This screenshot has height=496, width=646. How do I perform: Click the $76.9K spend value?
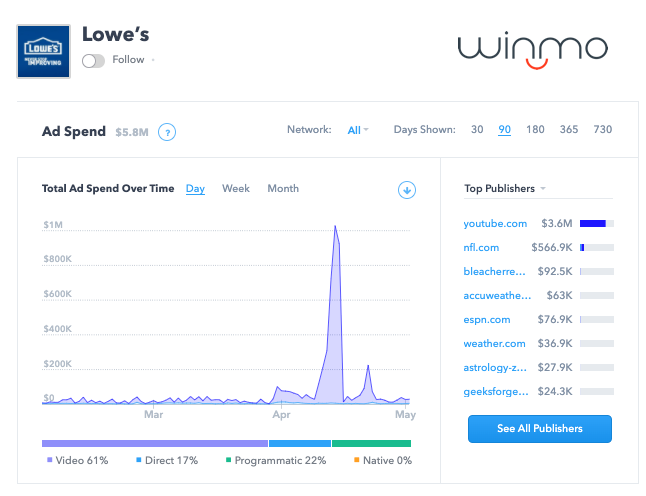[555, 320]
